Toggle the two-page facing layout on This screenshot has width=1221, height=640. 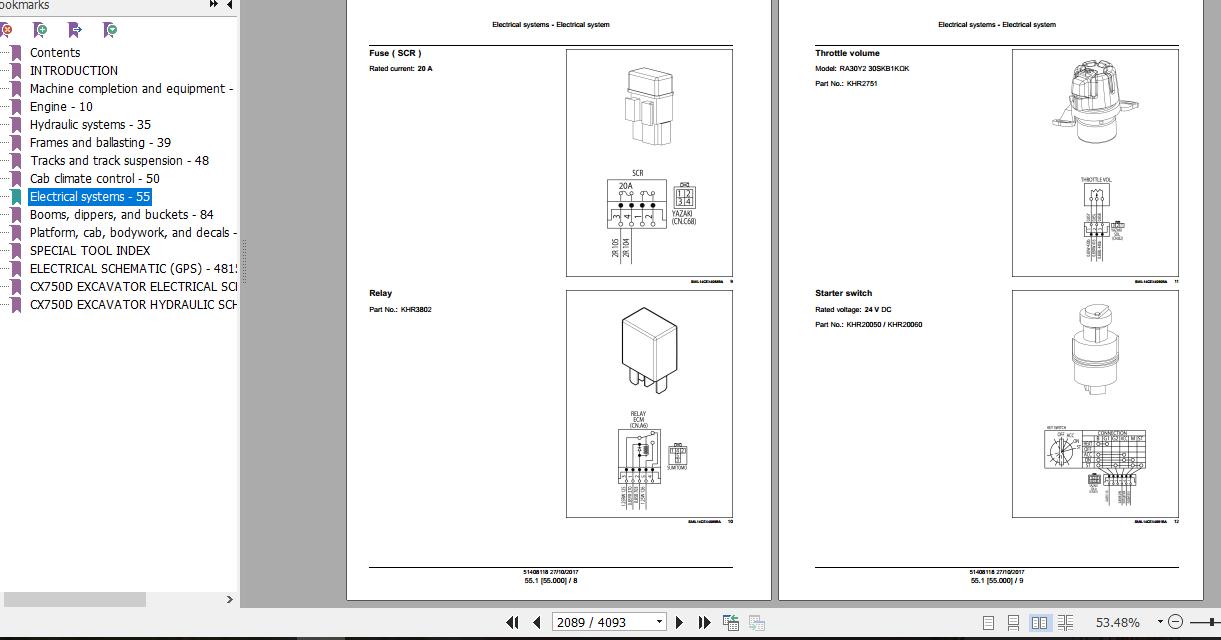(1040, 624)
